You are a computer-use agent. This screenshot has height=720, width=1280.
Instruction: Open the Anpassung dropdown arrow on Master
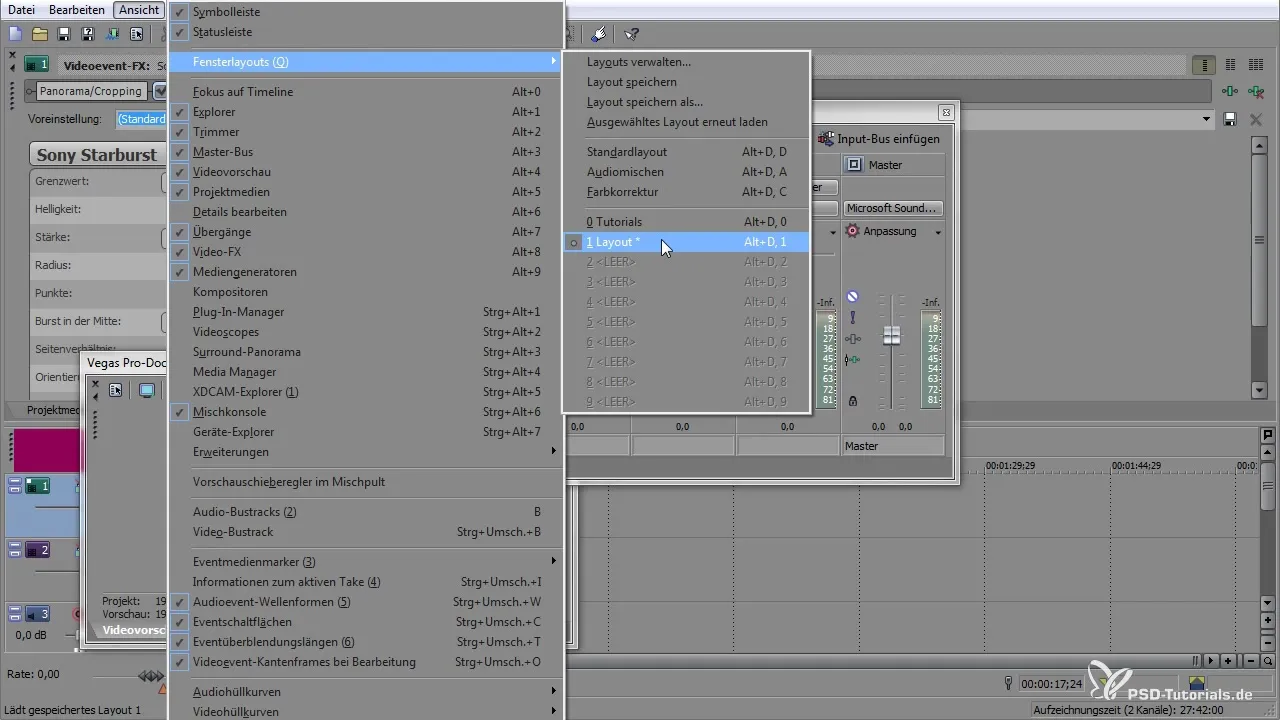pos(938,232)
